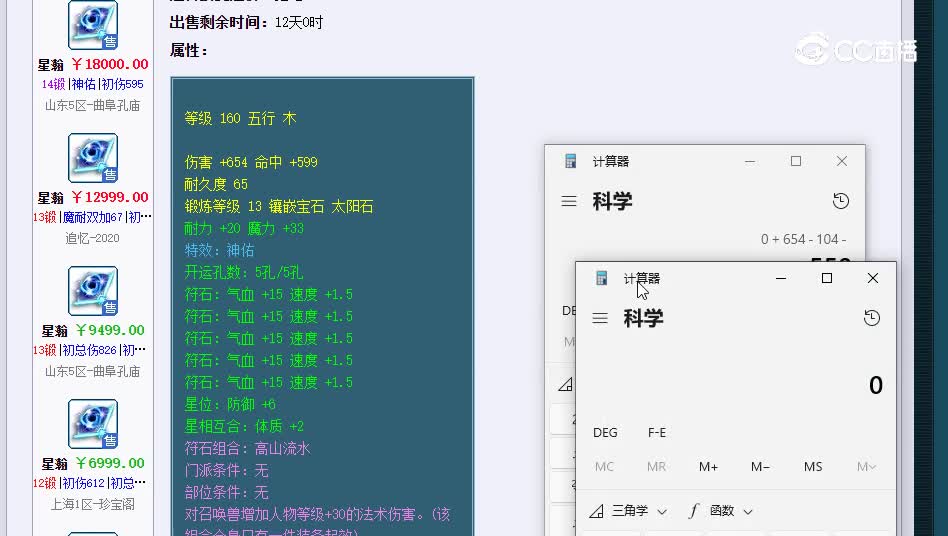Open front calculator hamburger navigation menu

pos(600,318)
